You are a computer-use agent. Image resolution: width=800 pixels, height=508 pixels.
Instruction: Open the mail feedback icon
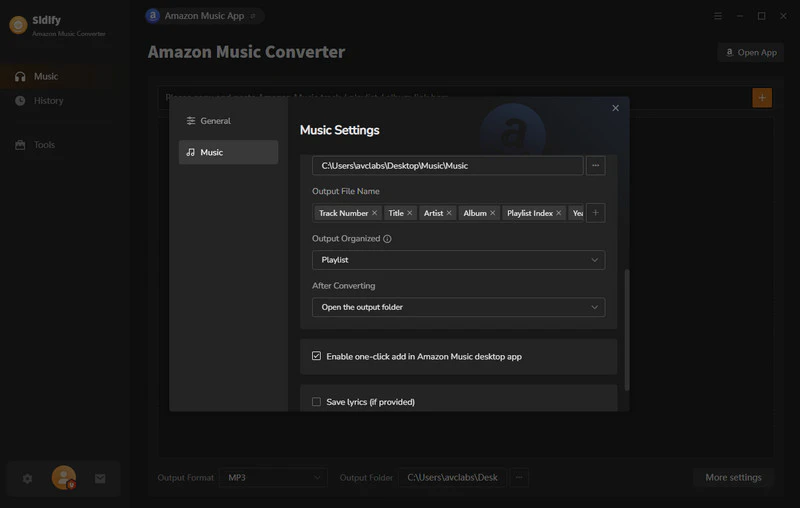coord(100,478)
